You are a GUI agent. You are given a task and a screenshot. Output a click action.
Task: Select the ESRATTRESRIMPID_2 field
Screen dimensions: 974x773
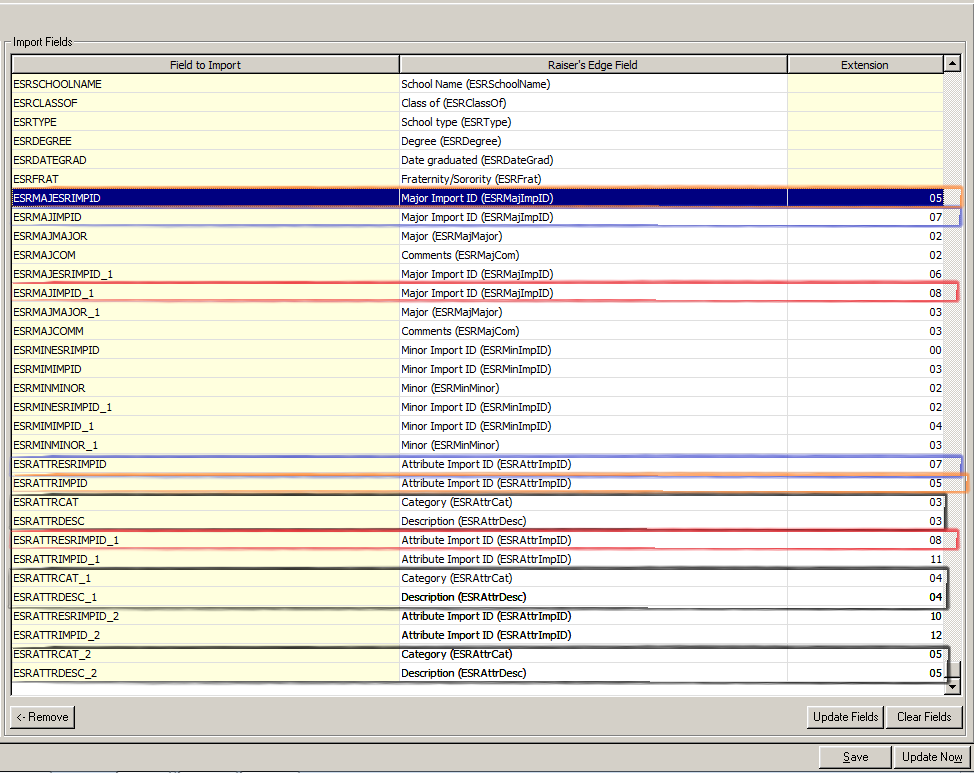click(205, 616)
